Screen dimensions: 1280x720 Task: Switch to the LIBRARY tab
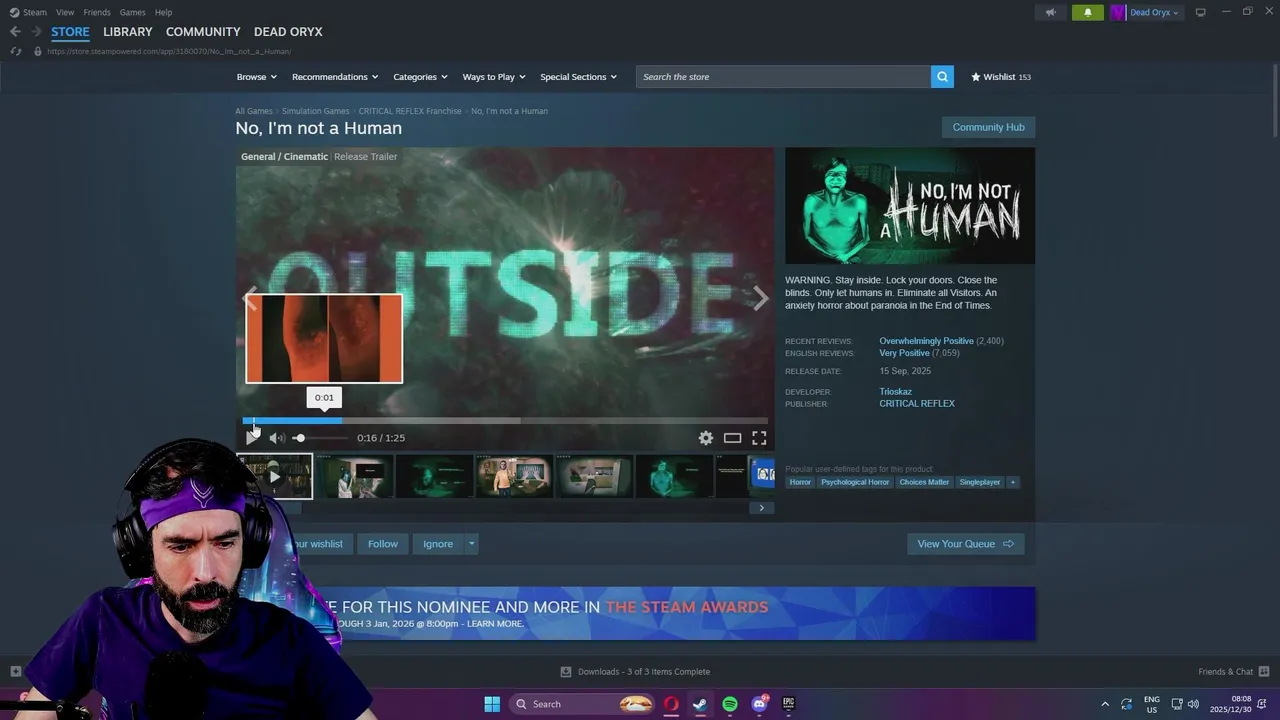[128, 32]
